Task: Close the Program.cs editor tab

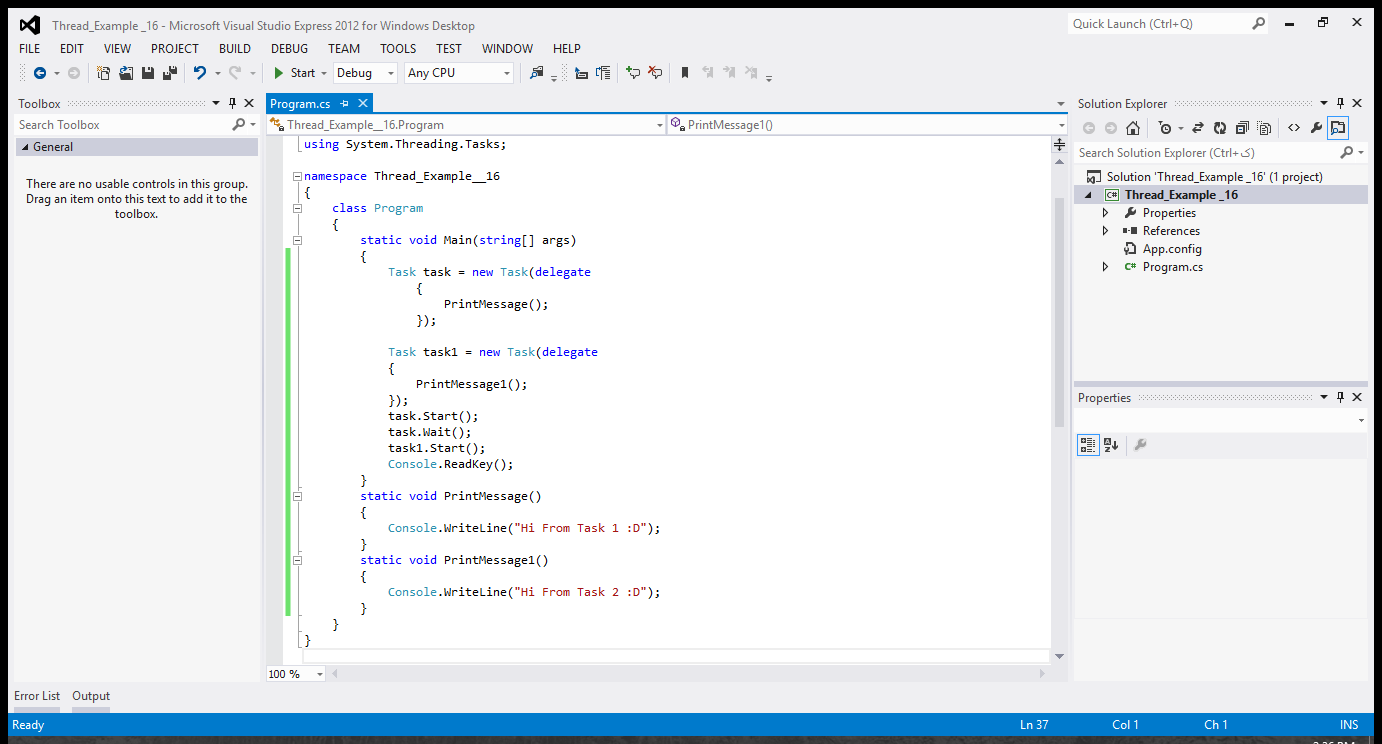Action: pos(362,103)
